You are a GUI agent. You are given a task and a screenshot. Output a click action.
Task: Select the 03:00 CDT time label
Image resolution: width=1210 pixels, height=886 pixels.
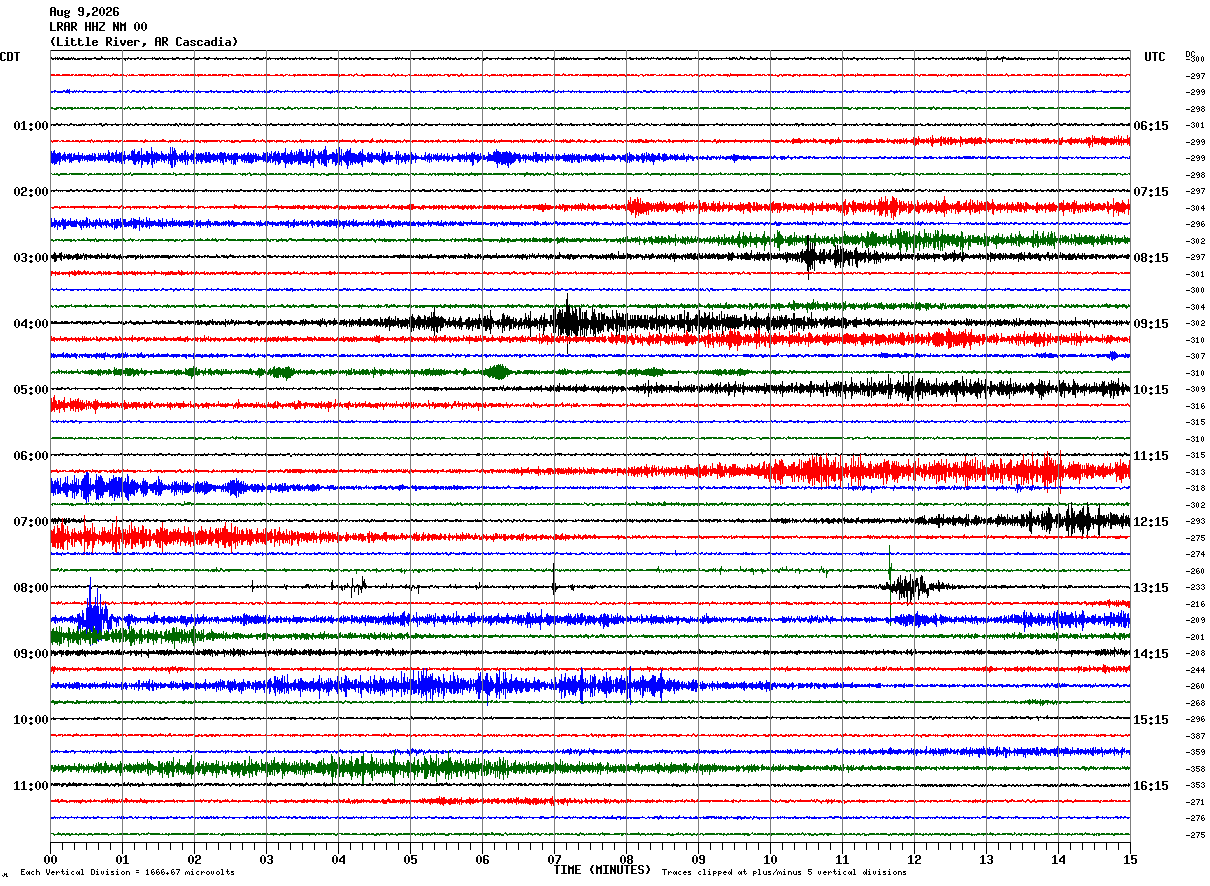pyautogui.click(x=31, y=258)
